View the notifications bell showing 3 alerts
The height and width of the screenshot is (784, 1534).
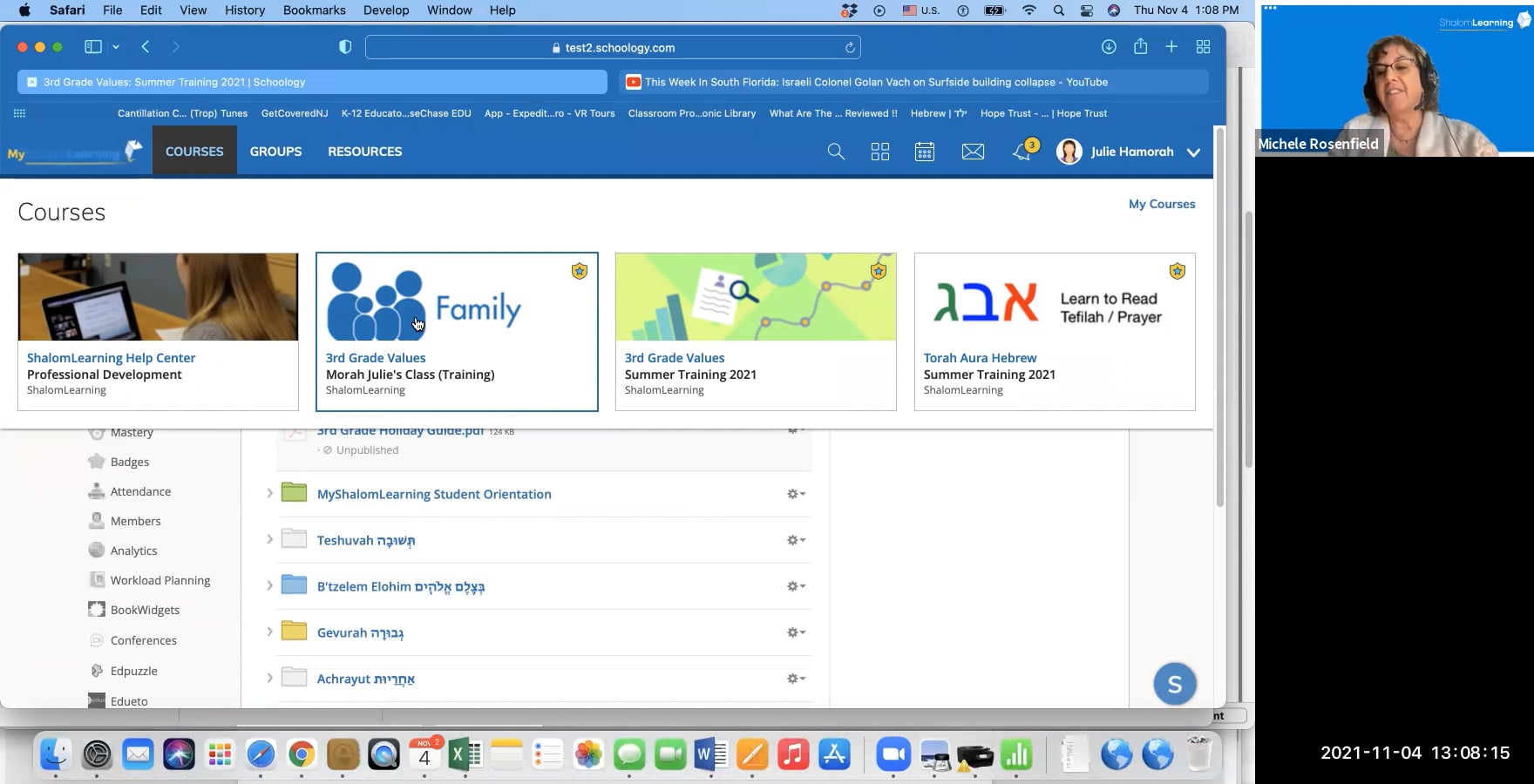coord(1022,152)
